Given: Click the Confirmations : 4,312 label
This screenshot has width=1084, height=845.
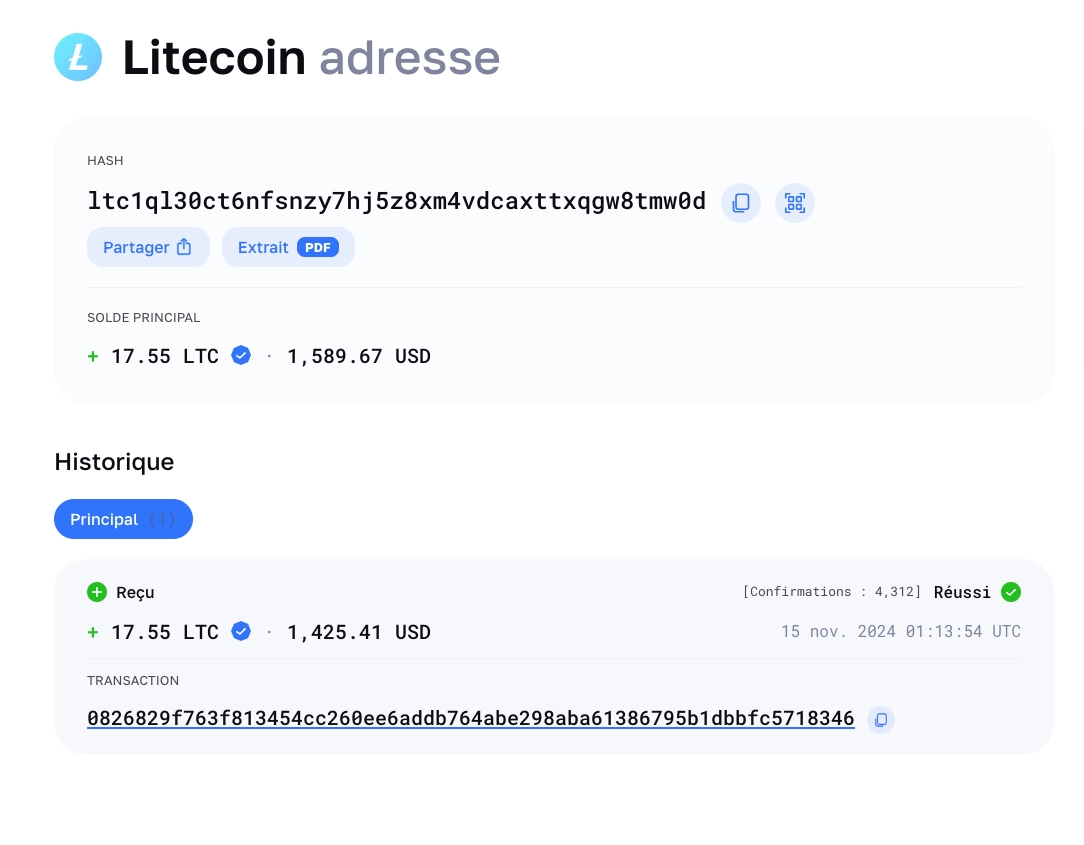Looking at the screenshot, I should coord(832,591).
